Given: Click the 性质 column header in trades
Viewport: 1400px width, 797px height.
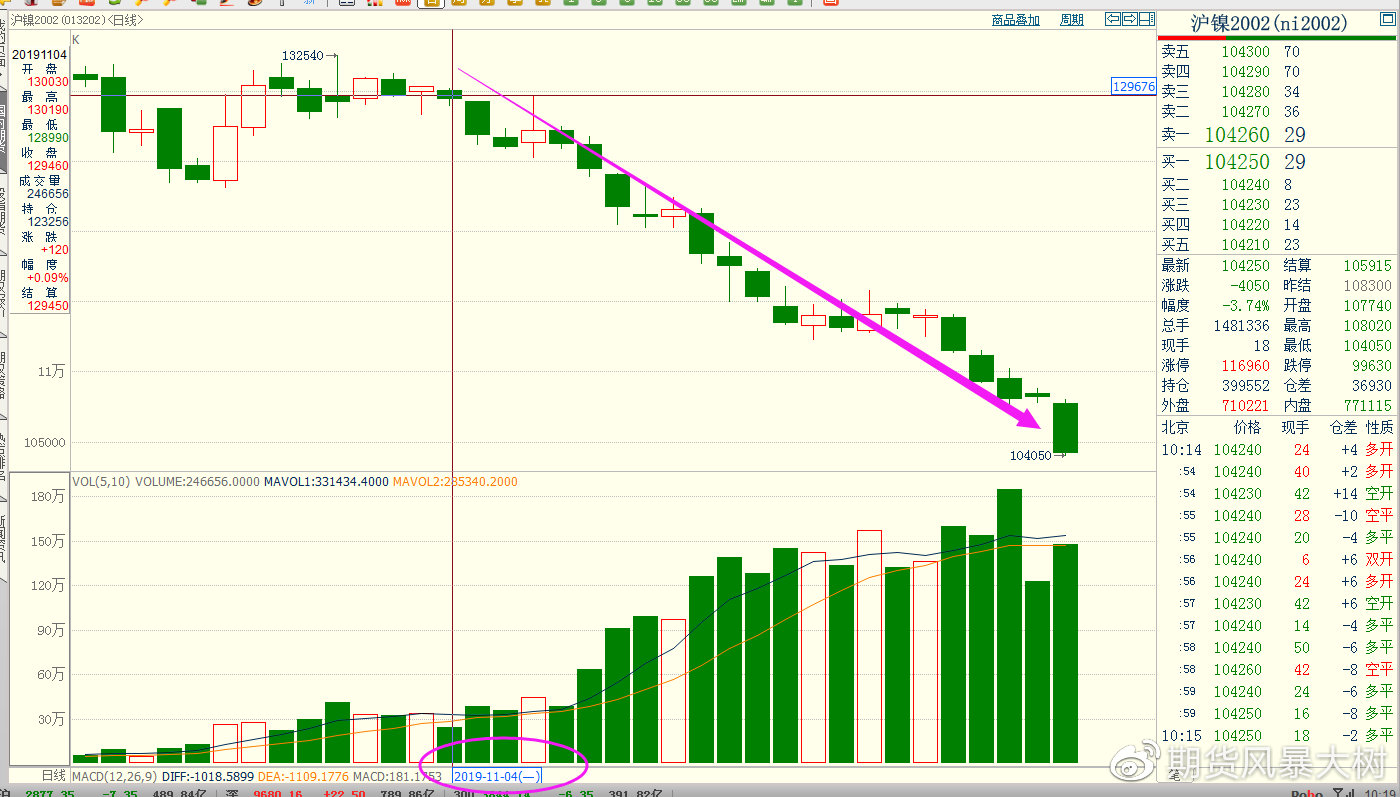Looking at the screenshot, I should click(x=1379, y=427).
